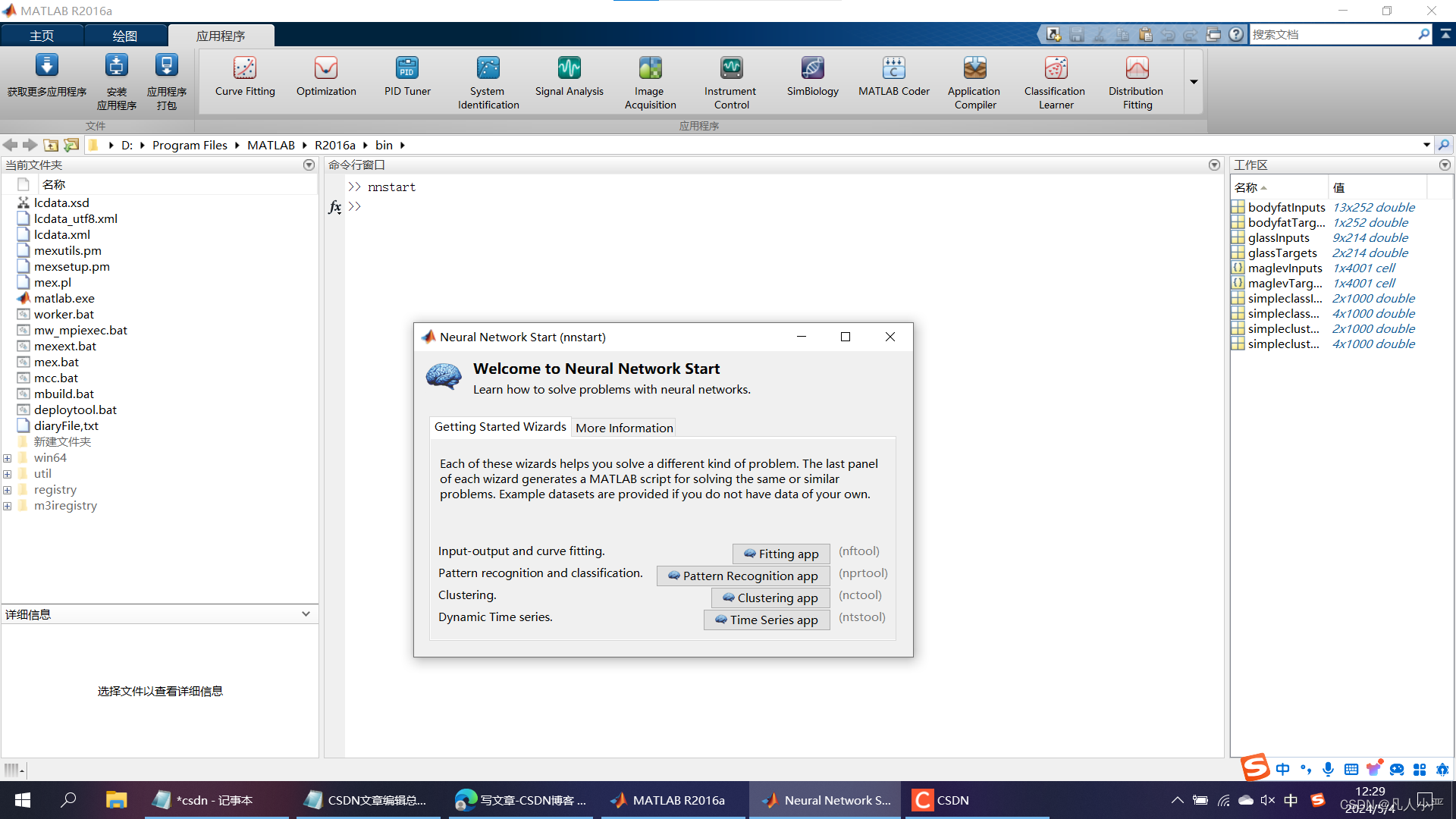The width and height of the screenshot is (1456, 819).
Task: Click the Fitting app button
Action: coord(781,554)
